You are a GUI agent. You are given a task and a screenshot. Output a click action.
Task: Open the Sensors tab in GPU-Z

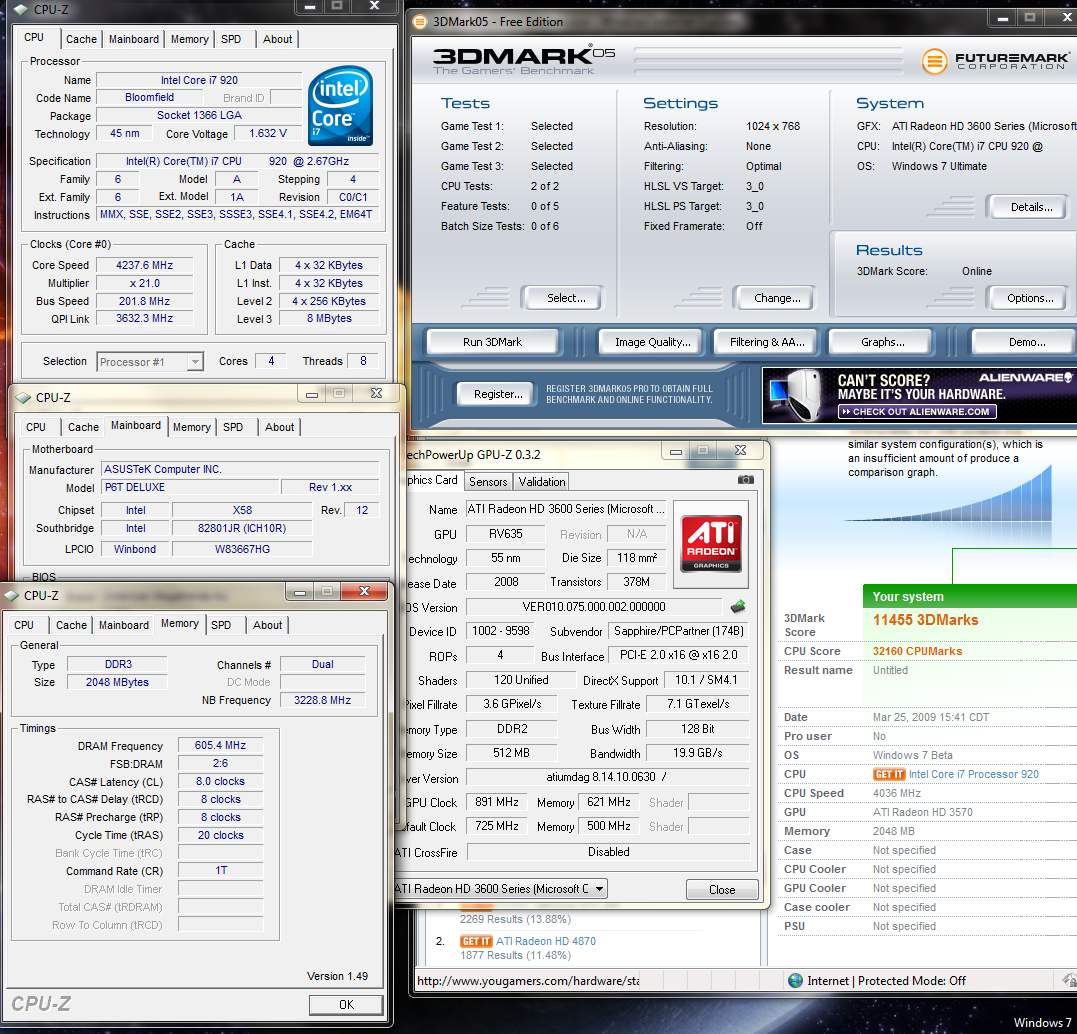coord(488,482)
